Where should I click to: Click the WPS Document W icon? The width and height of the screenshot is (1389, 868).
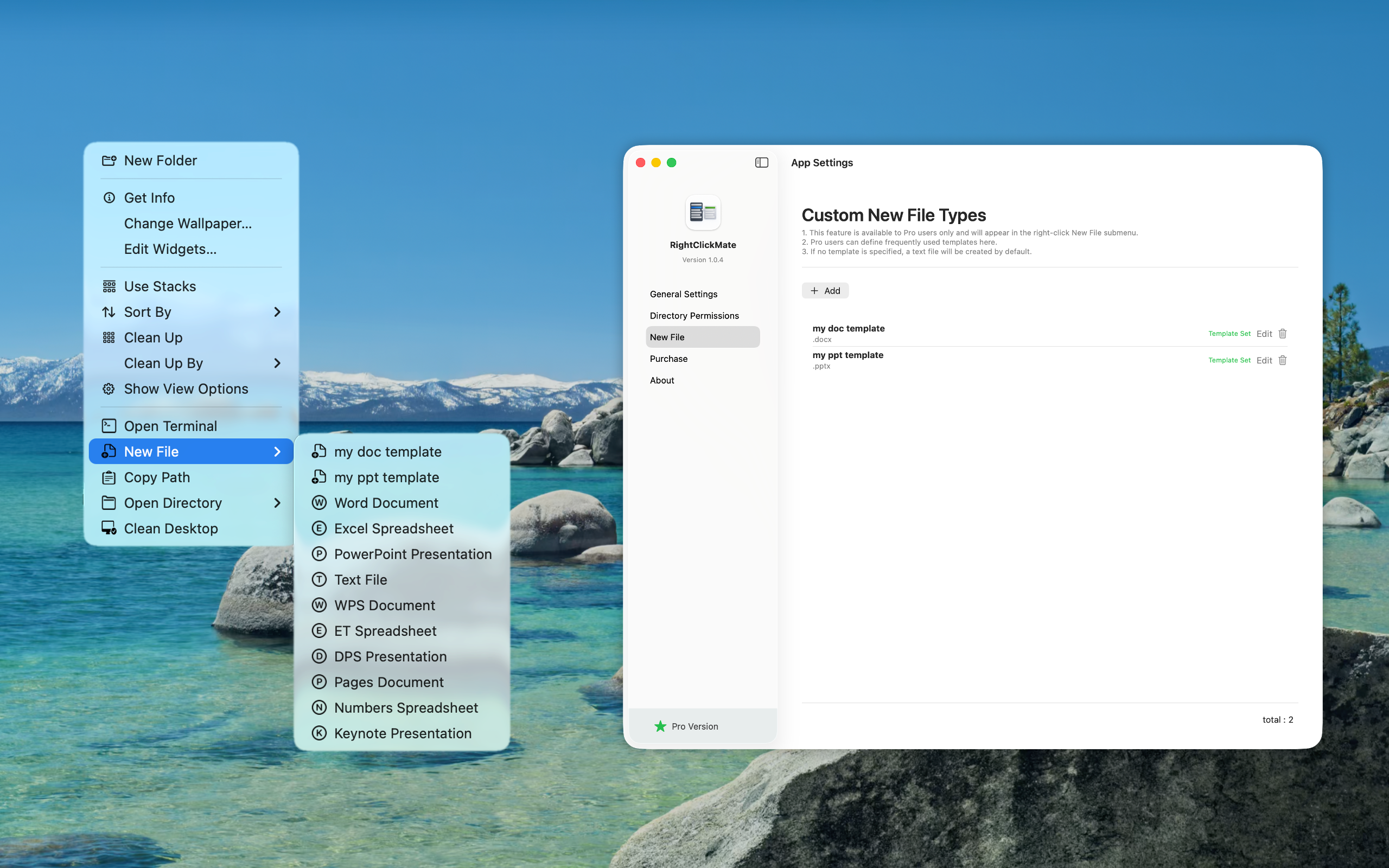319,605
